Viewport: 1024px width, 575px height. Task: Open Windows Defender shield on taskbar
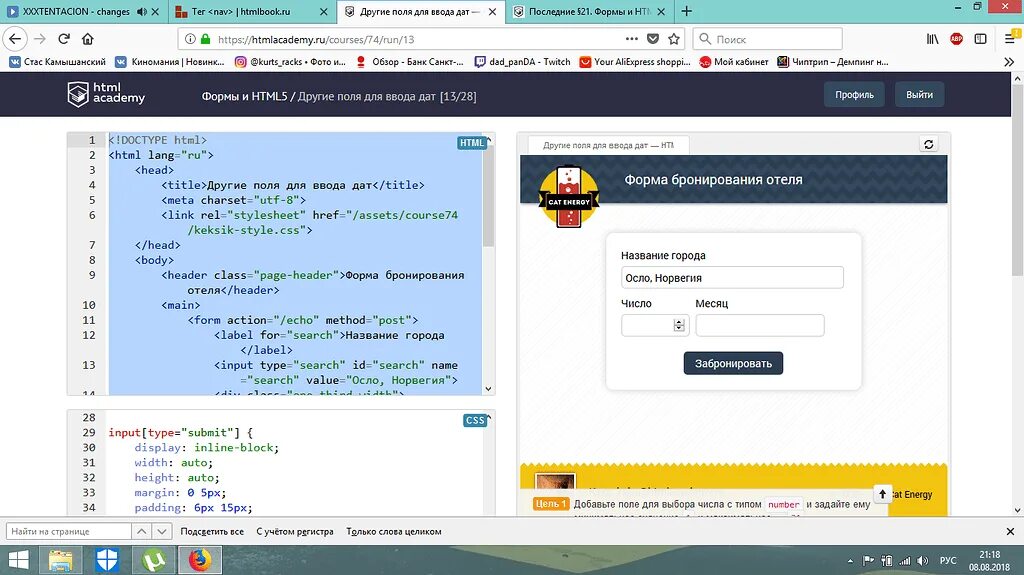(x=106, y=561)
